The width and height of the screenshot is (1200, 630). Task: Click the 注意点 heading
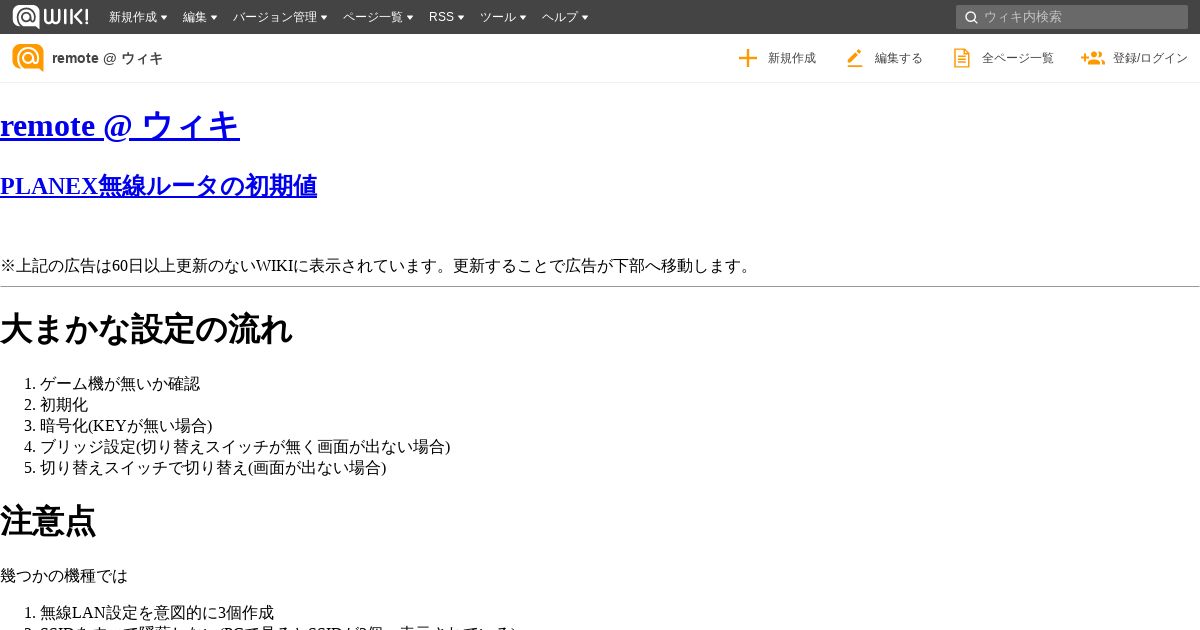(48, 522)
